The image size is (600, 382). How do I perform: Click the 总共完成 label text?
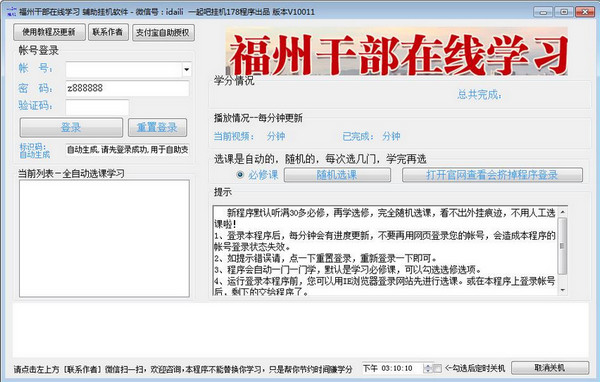point(479,94)
